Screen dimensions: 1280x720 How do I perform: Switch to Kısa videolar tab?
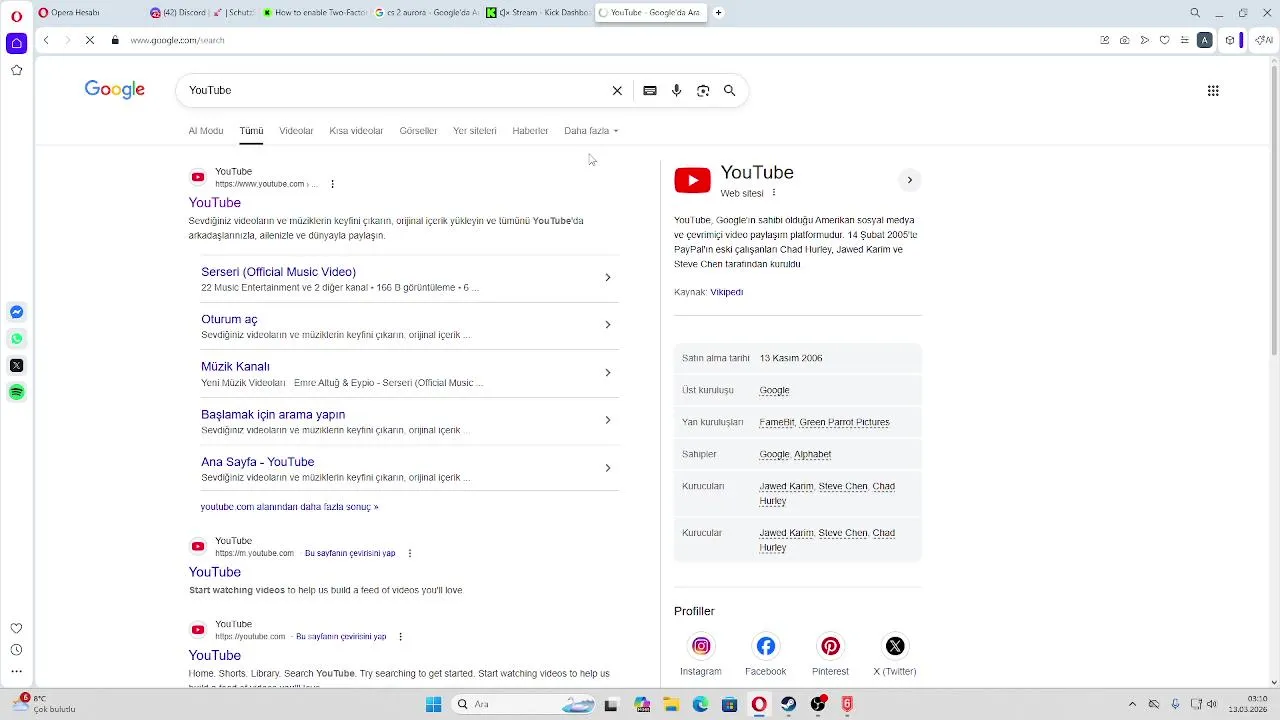point(356,131)
